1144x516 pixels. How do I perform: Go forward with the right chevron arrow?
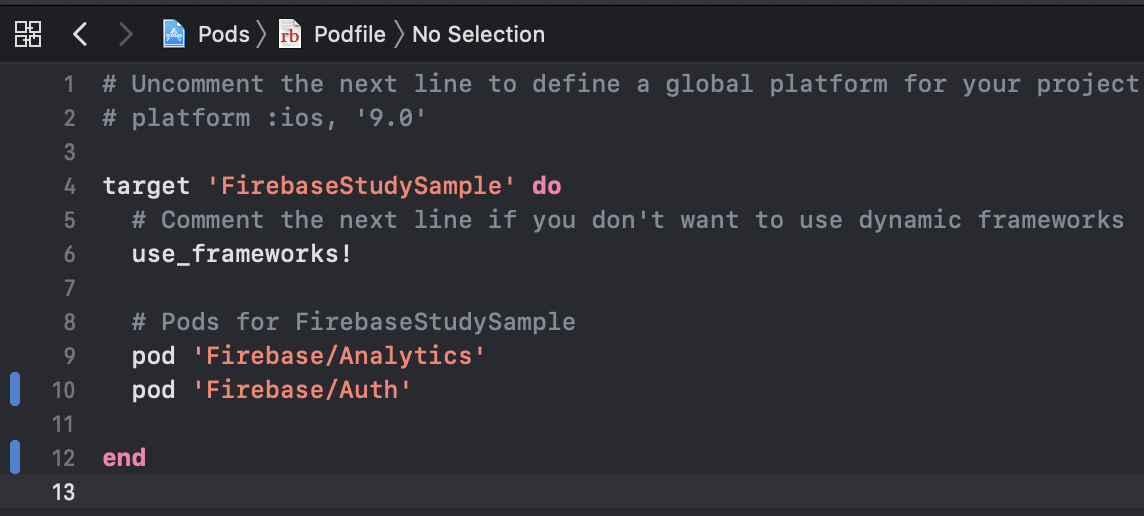126,34
